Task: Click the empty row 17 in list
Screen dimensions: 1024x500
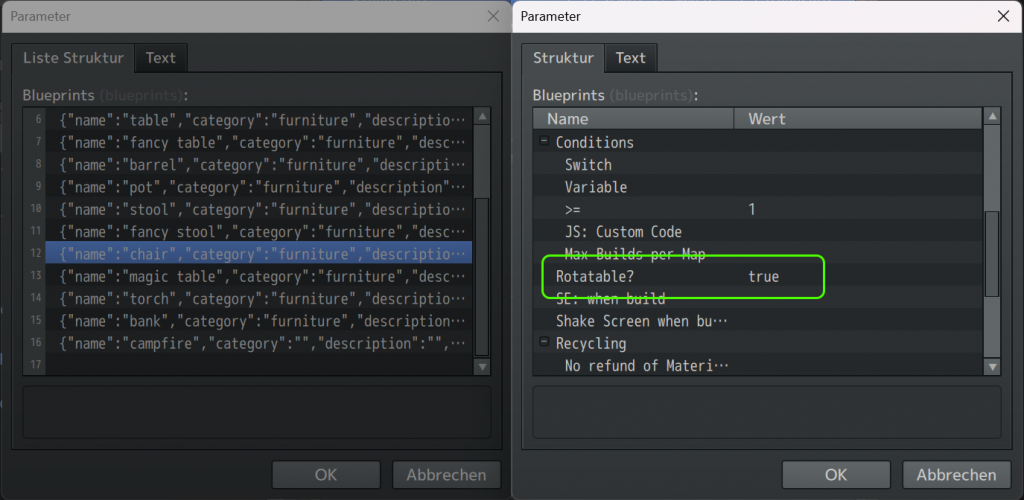Action: pos(260,366)
